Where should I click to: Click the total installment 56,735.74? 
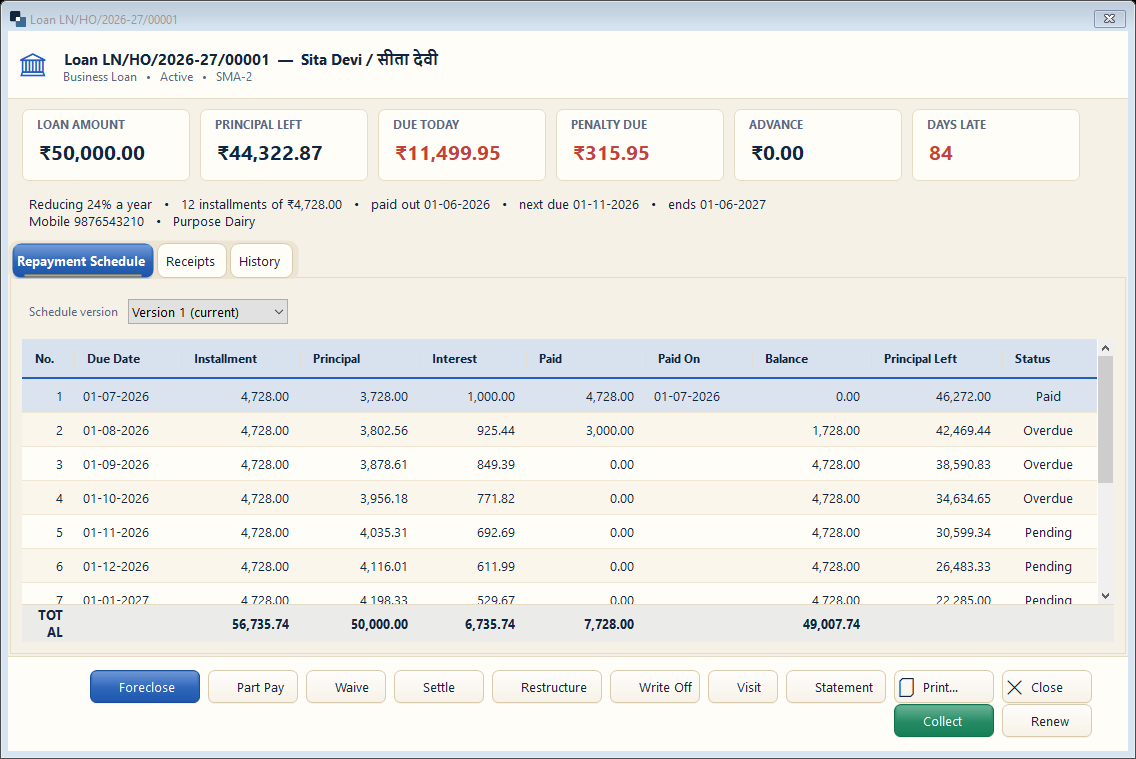tap(260, 624)
